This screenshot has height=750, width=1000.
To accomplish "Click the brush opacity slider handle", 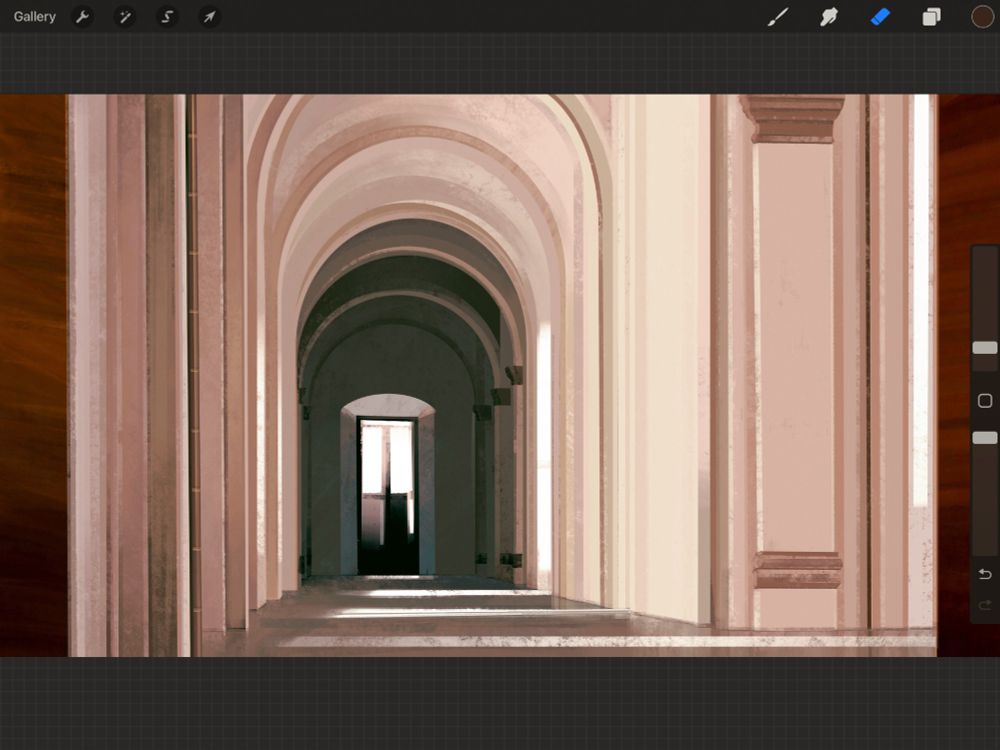I will 985,438.
